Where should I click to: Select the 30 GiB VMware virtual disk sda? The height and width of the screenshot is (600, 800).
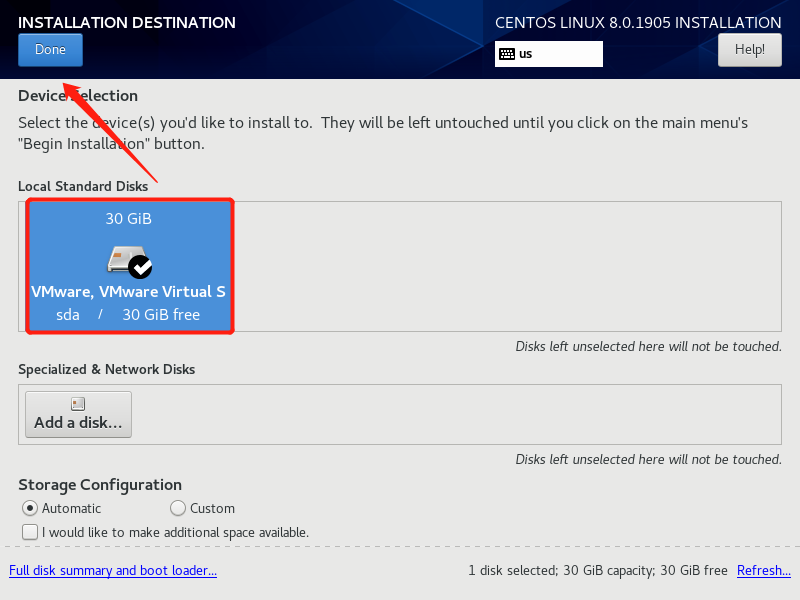130,266
